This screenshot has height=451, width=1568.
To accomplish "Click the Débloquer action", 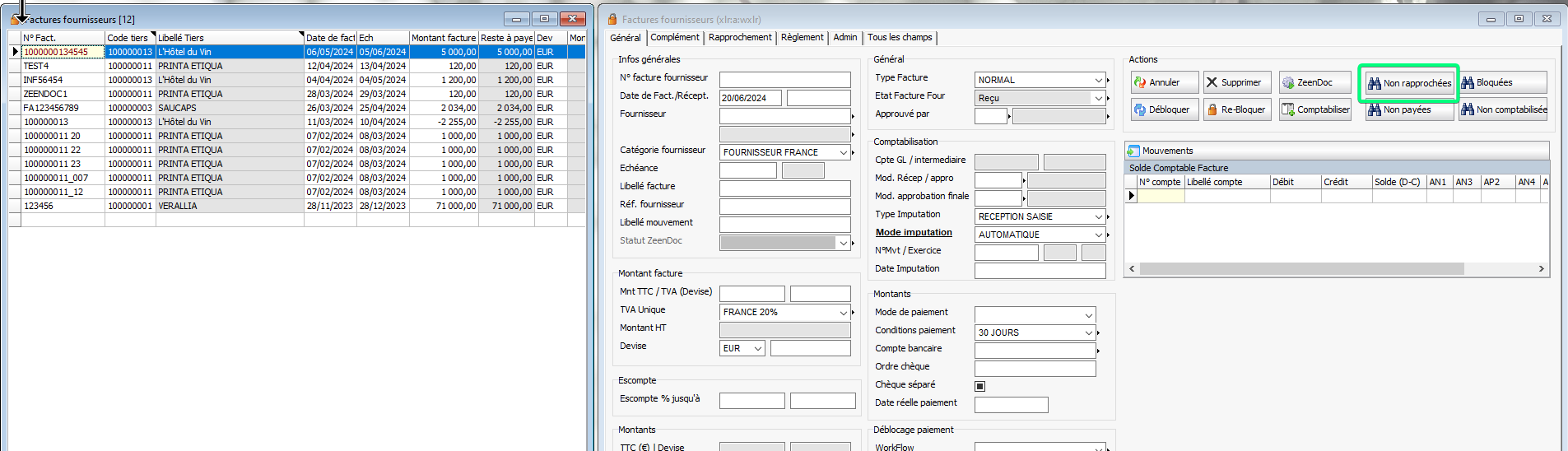I will [x=1164, y=109].
